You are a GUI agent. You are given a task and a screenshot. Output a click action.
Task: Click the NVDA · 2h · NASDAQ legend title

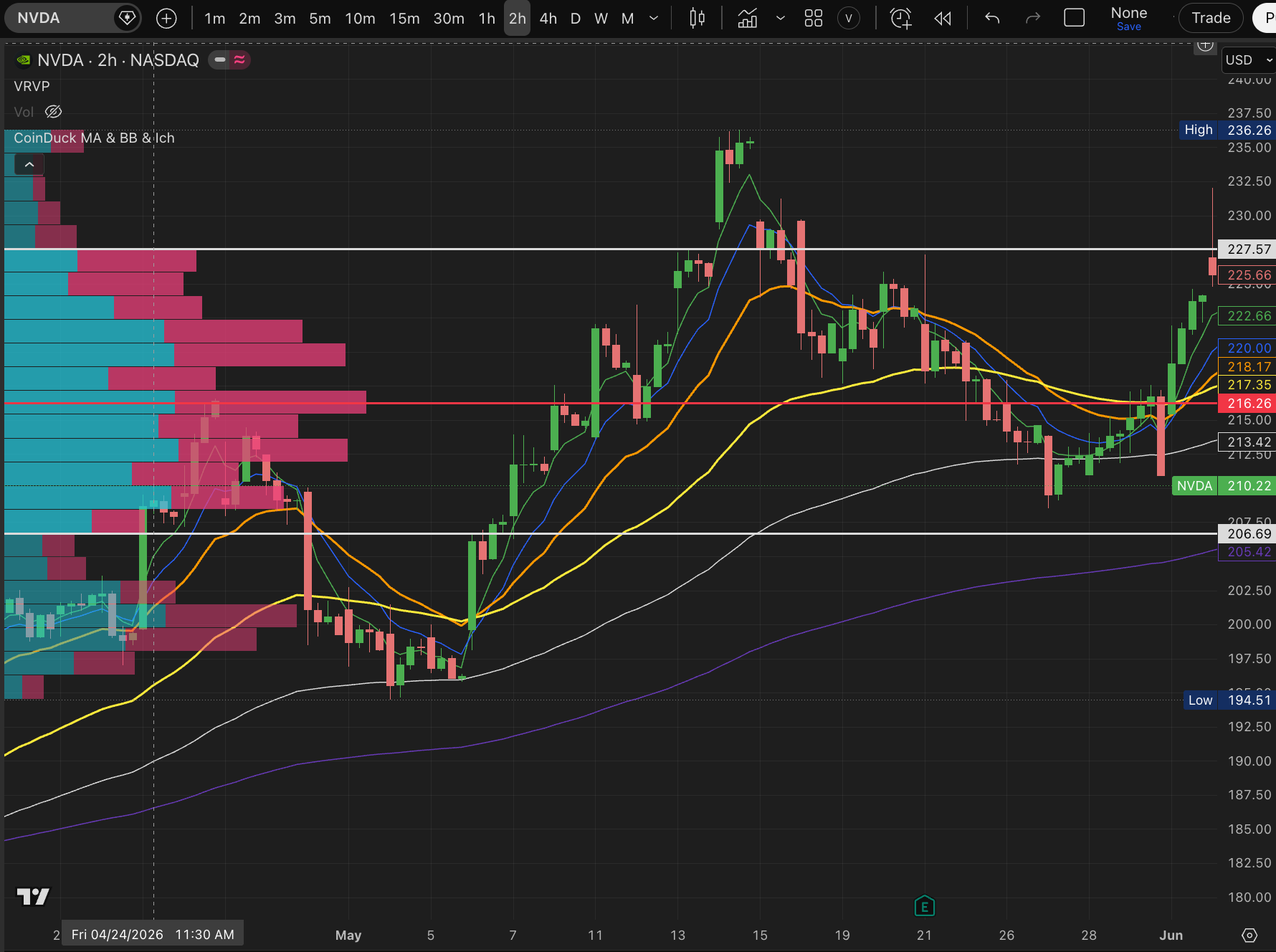coord(118,60)
